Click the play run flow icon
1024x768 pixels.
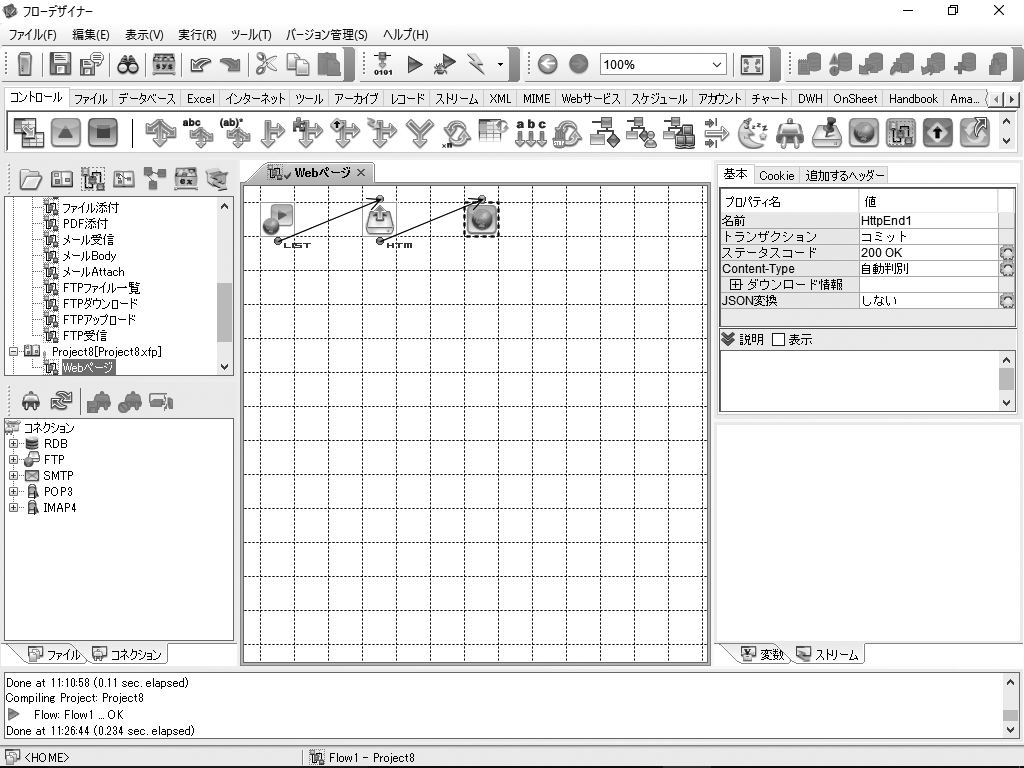pos(415,64)
